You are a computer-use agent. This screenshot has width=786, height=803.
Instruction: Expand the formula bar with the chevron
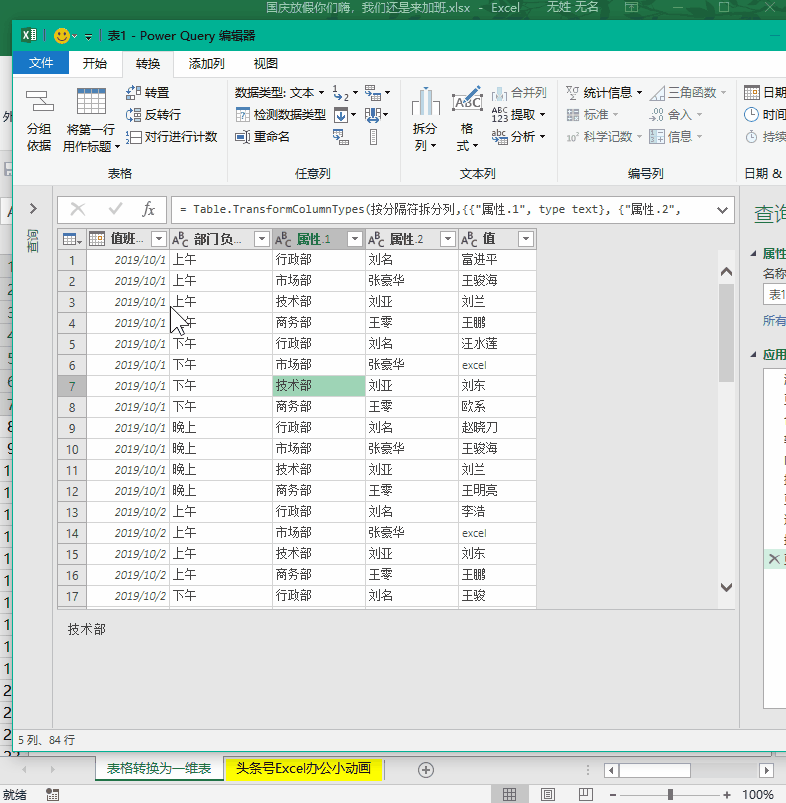click(x=722, y=210)
